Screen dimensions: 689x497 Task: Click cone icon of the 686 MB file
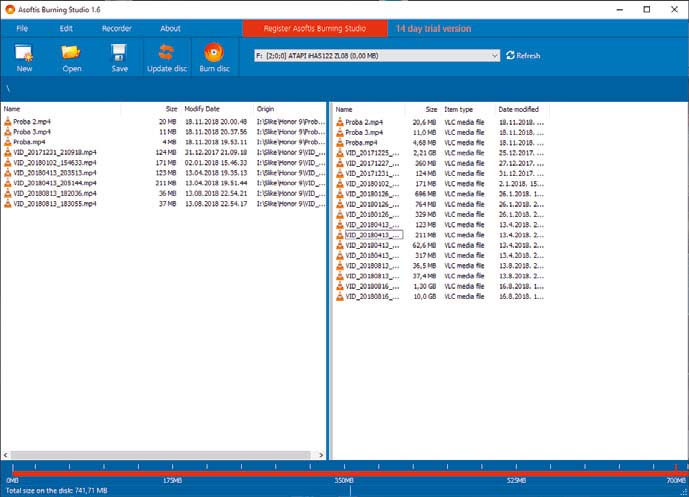click(340, 194)
